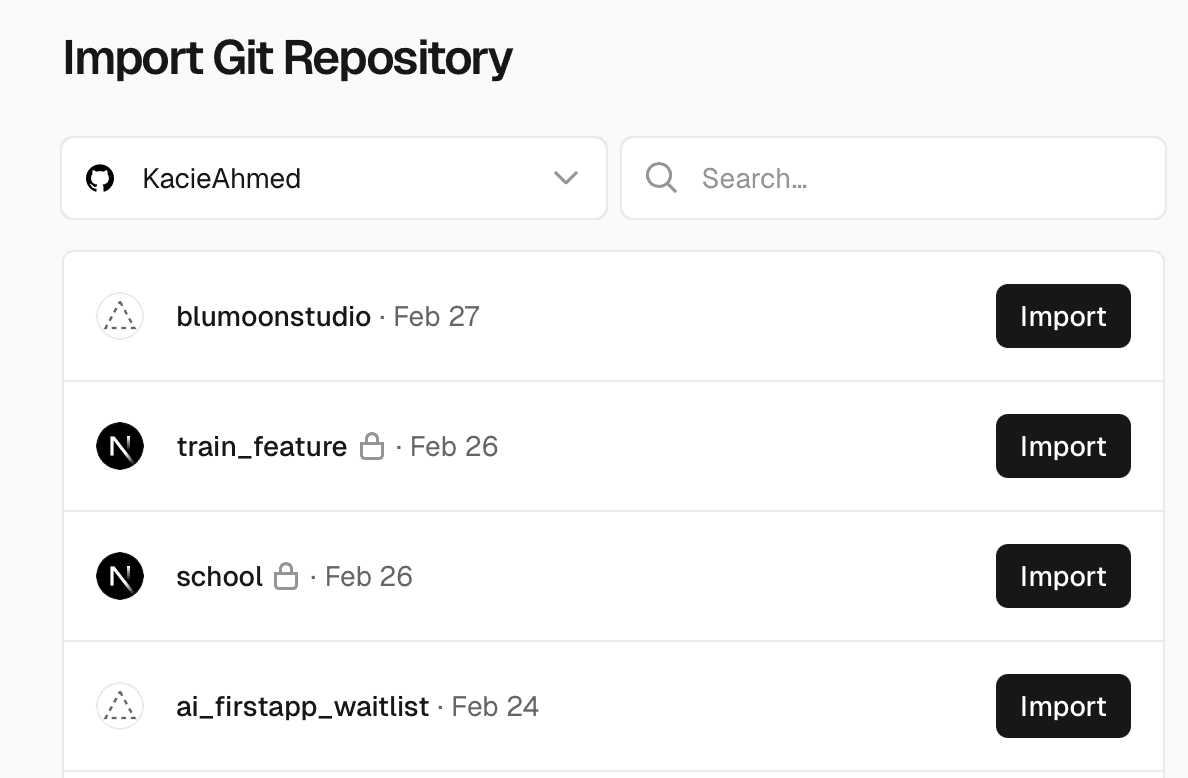1188x778 pixels.
Task: Select the Next.js icon beside train_feature
Action: 119,446
